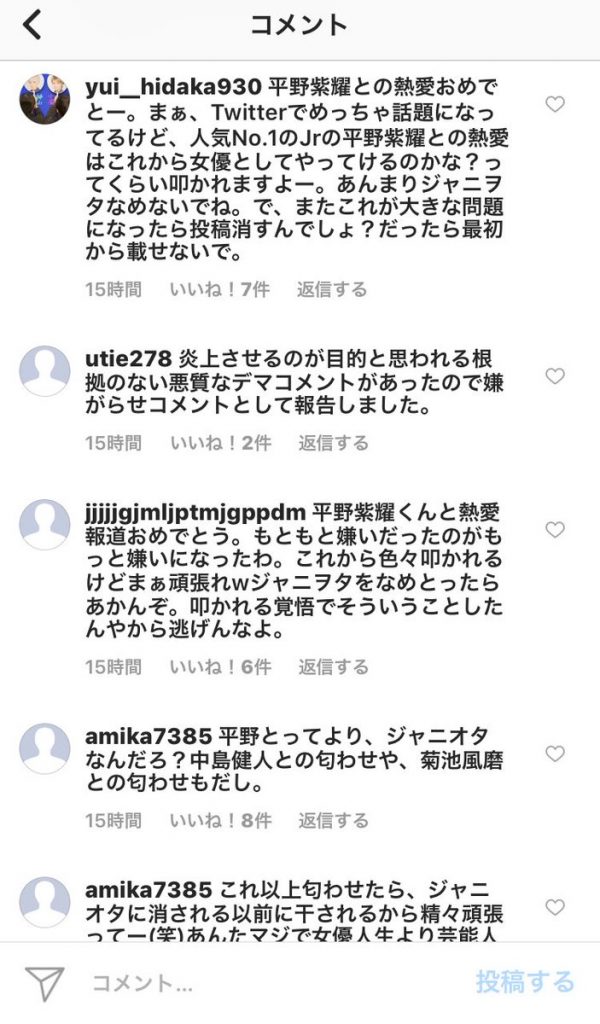The width and height of the screenshot is (600, 1024).
Task: Tap the heart on amika7385's last comment
Action: (555, 907)
